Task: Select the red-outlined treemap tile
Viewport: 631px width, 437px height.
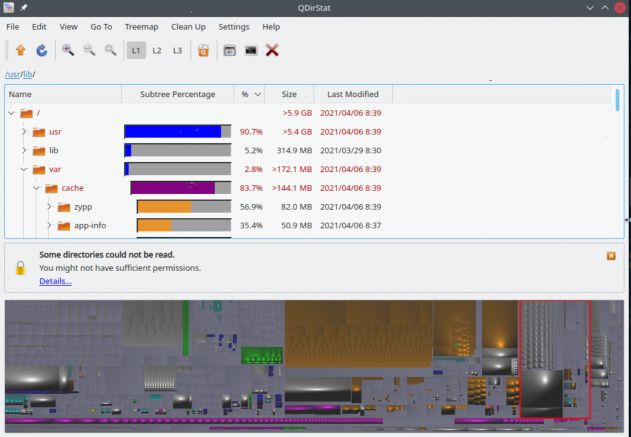Action: coord(555,359)
